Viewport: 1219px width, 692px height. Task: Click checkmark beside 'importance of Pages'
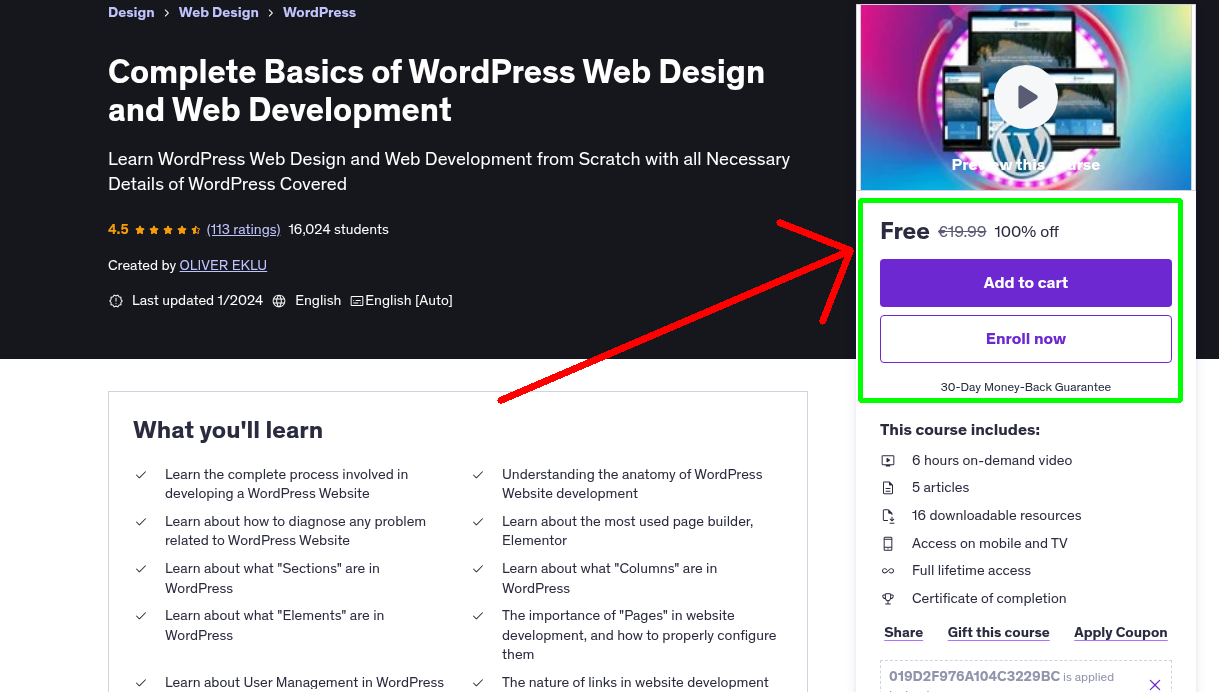[x=479, y=616]
